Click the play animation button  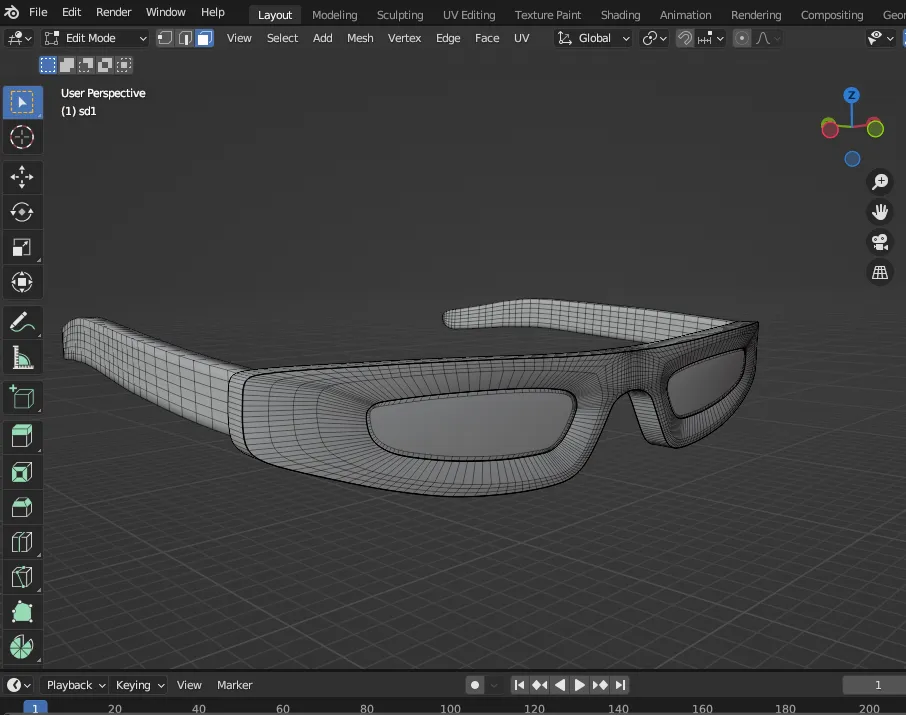(580, 685)
